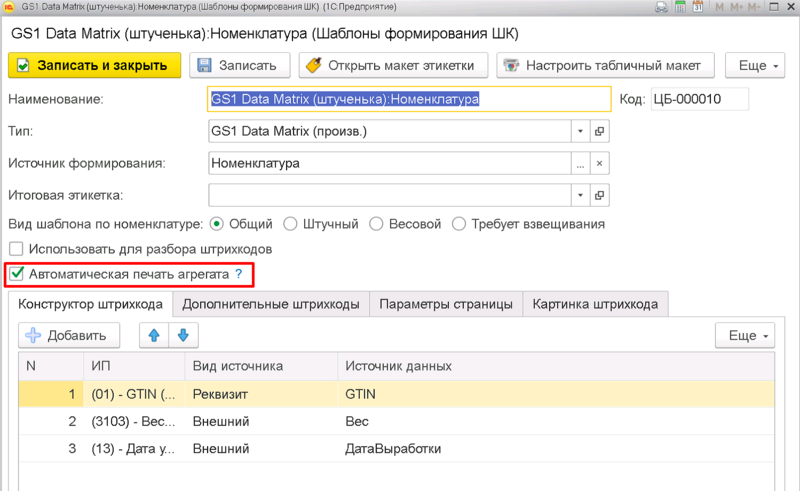Screen dimensions: 800x491
Task: Click into the Наименование text field
Action: click(x=409, y=99)
